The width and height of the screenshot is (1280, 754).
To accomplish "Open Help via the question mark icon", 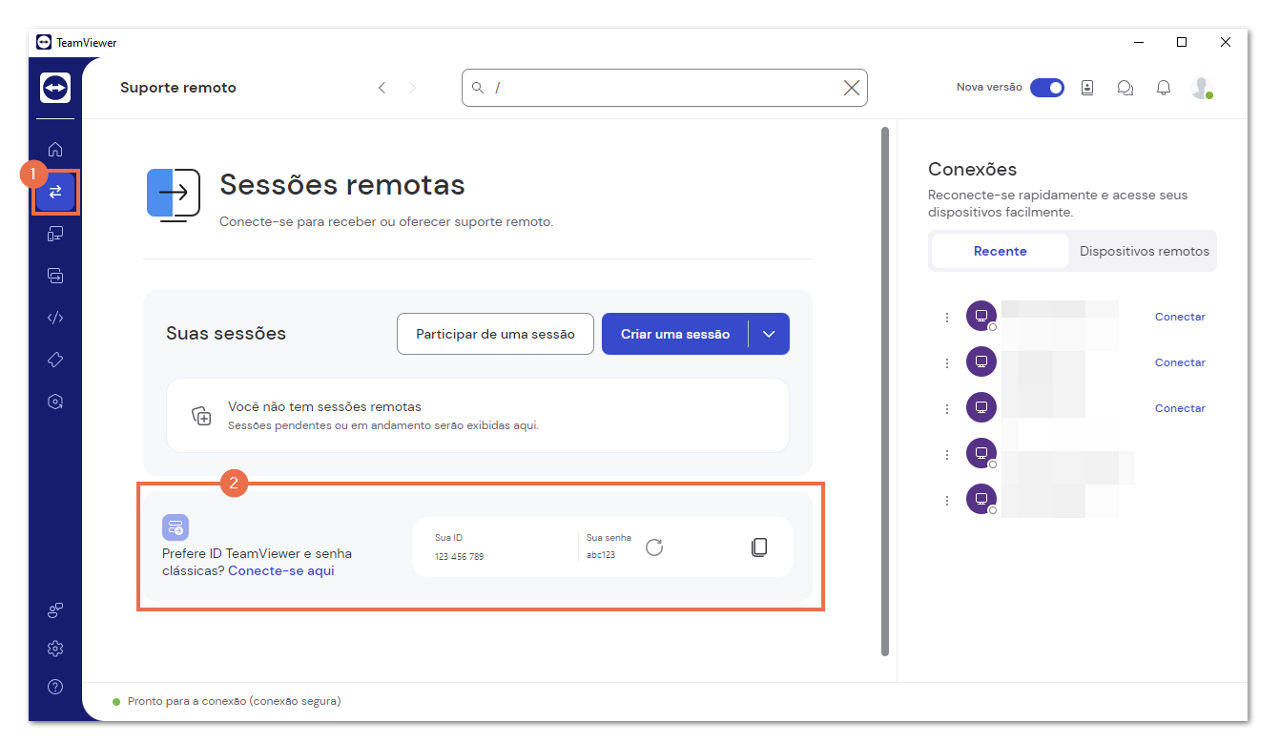I will click(55, 687).
